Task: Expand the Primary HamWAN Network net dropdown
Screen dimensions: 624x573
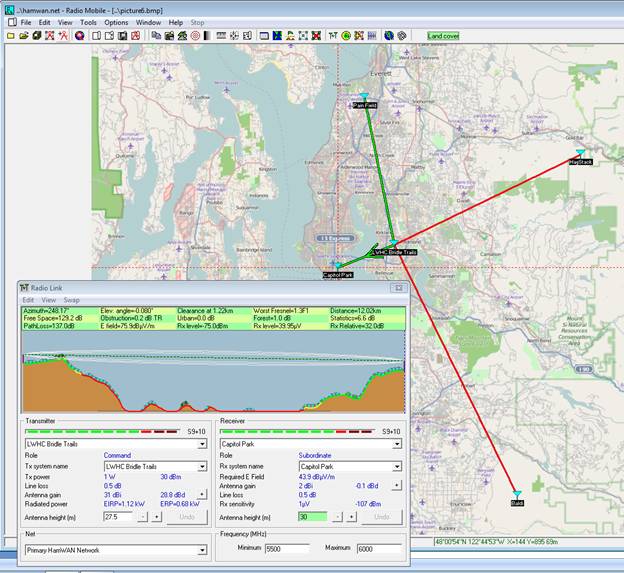Action: click(x=203, y=549)
